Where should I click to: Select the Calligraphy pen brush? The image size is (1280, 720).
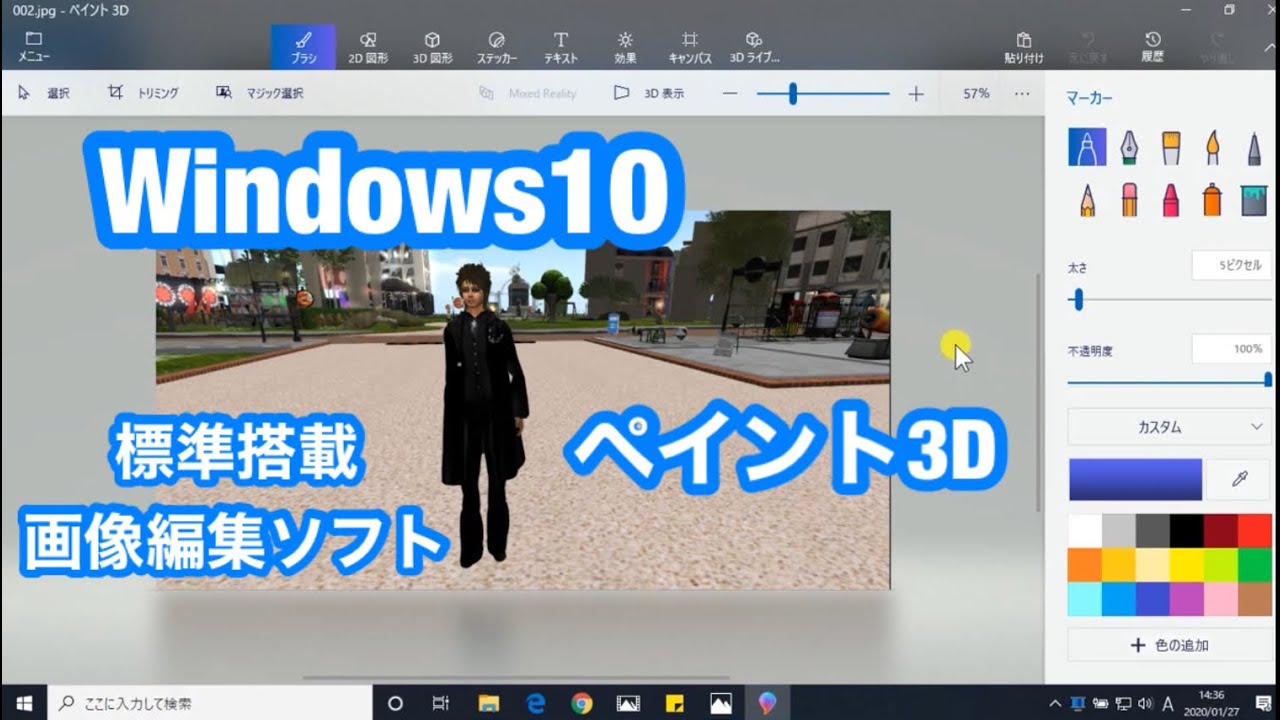(x=1129, y=147)
